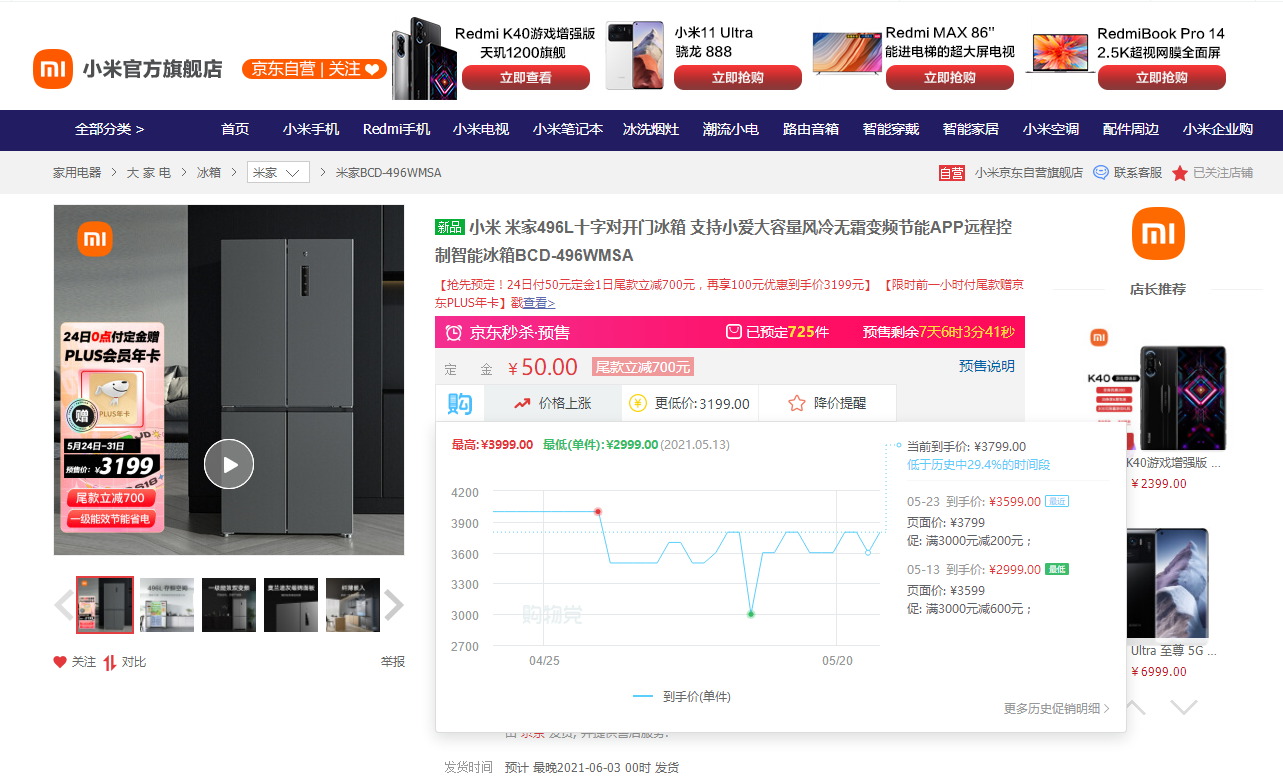1283x781 pixels.
Task: Click the 家用电器 breadcrumb
Action: coord(77,173)
